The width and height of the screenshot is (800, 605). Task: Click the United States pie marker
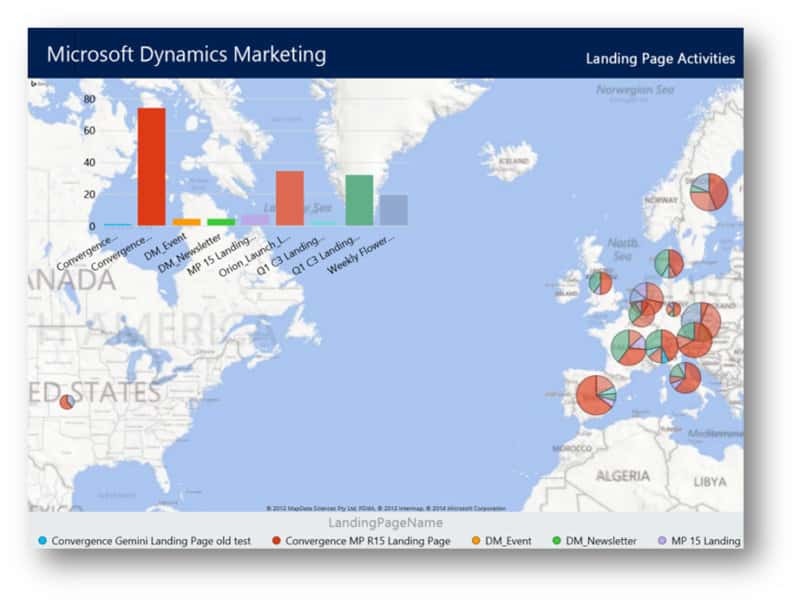click(x=66, y=402)
